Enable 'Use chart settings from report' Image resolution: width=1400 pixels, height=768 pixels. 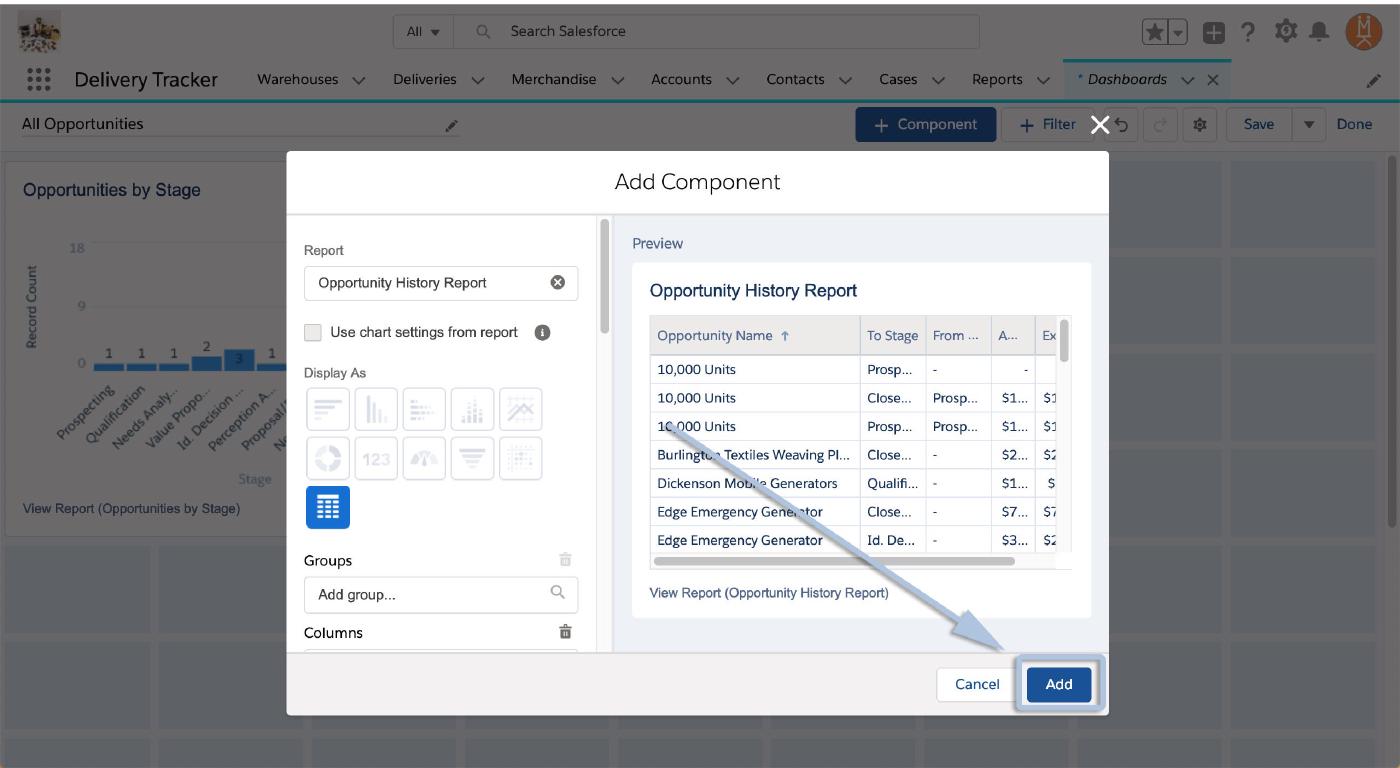(x=314, y=333)
